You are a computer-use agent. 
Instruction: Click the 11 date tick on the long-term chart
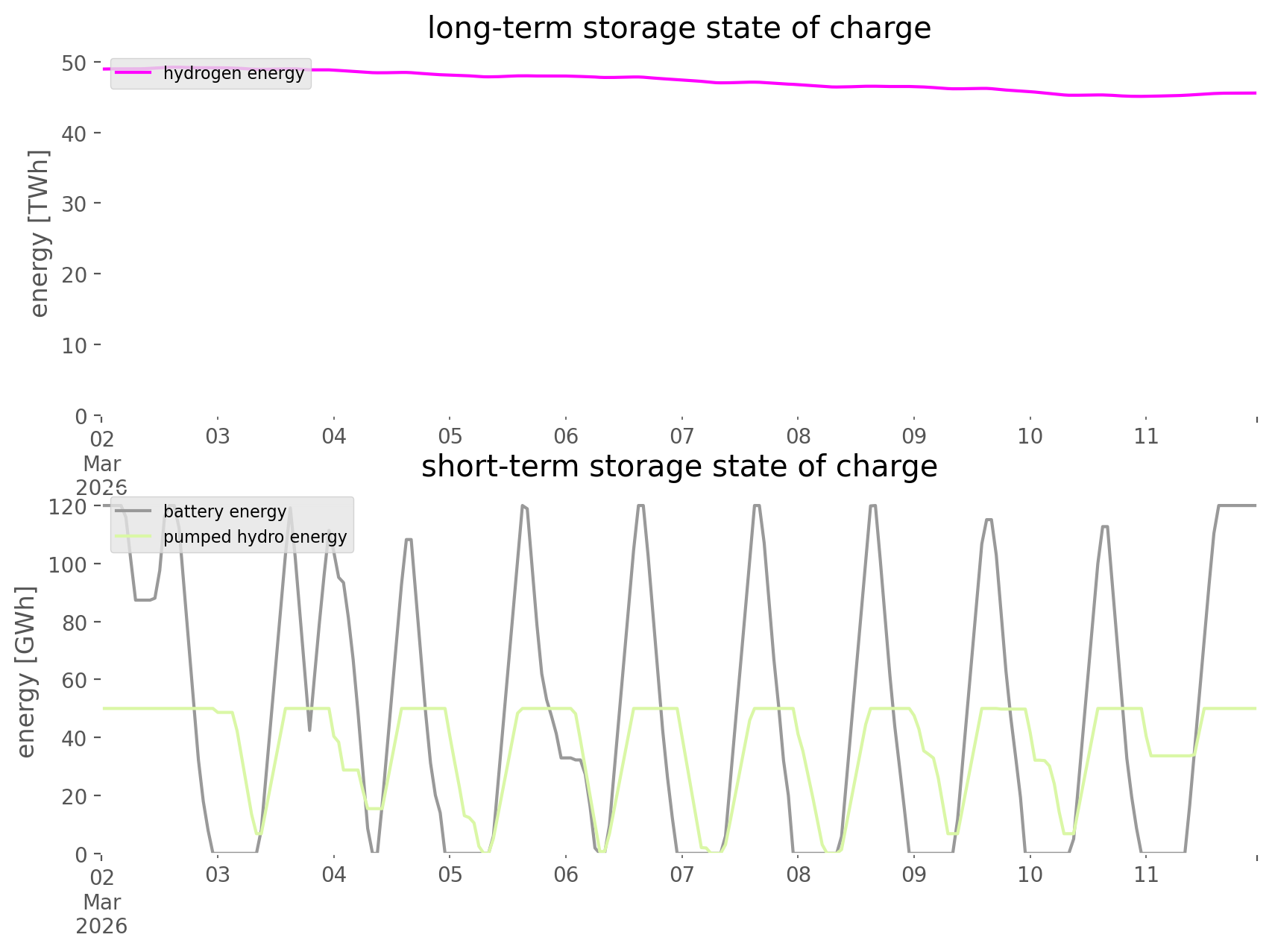coord(1146,436)
